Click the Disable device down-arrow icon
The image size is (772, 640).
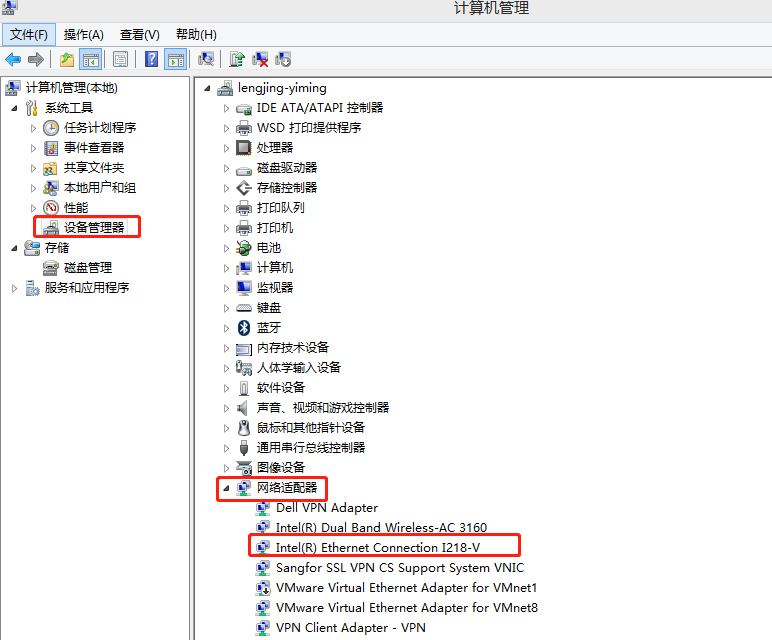tap(283, 60)
